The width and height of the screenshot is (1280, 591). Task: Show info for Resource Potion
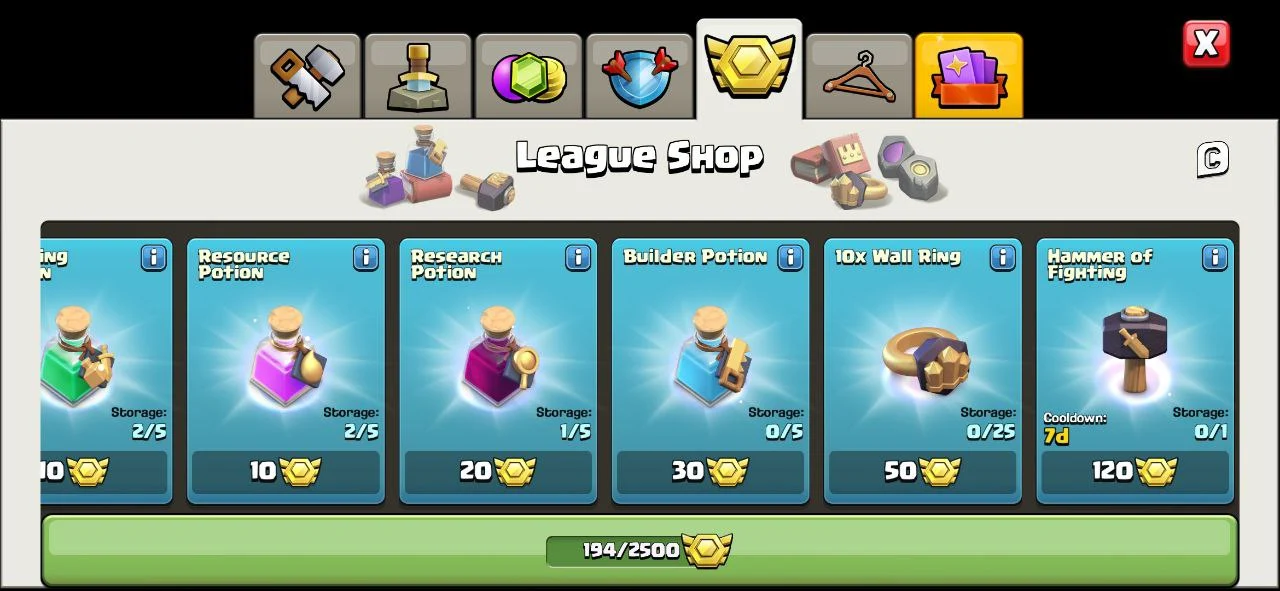tap(366, 258)
